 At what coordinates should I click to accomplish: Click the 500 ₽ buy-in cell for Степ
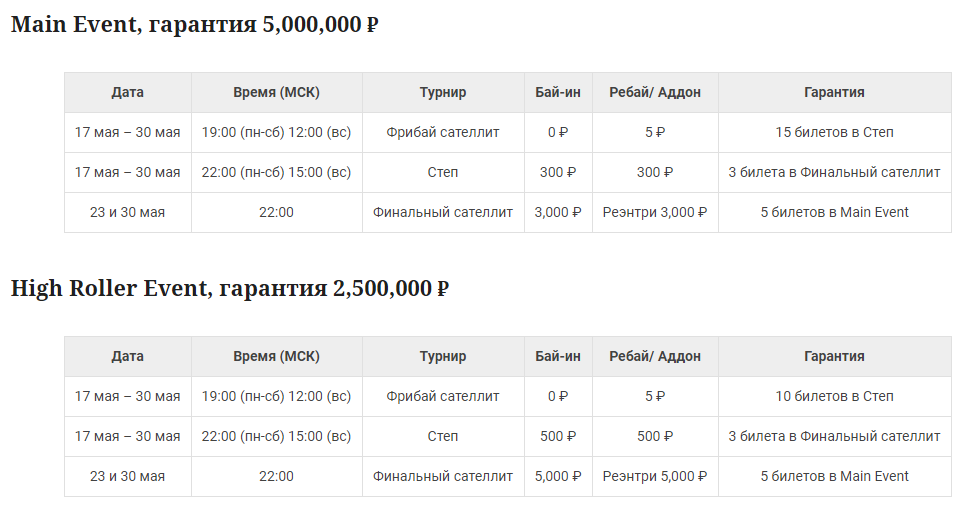point(558,436)
